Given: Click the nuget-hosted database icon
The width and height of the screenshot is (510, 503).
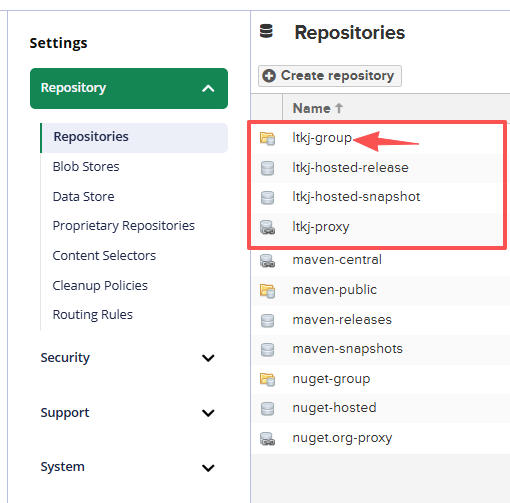Looking at the screenshot, I should click(267, 408).
